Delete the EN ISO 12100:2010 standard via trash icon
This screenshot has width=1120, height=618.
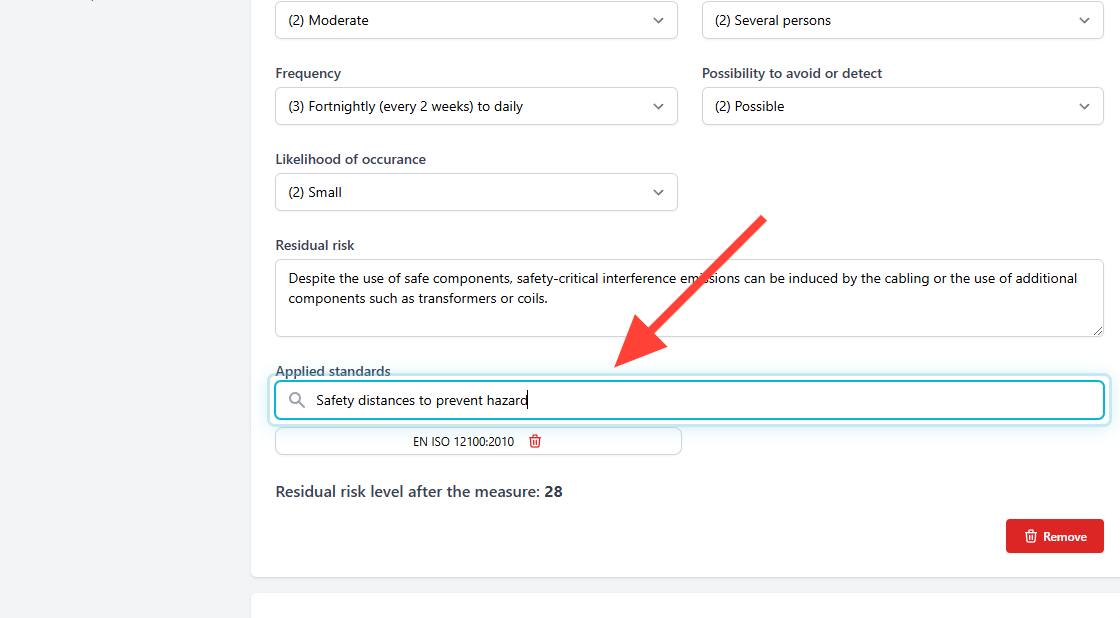pyautogui.click(x=535, y=442)
